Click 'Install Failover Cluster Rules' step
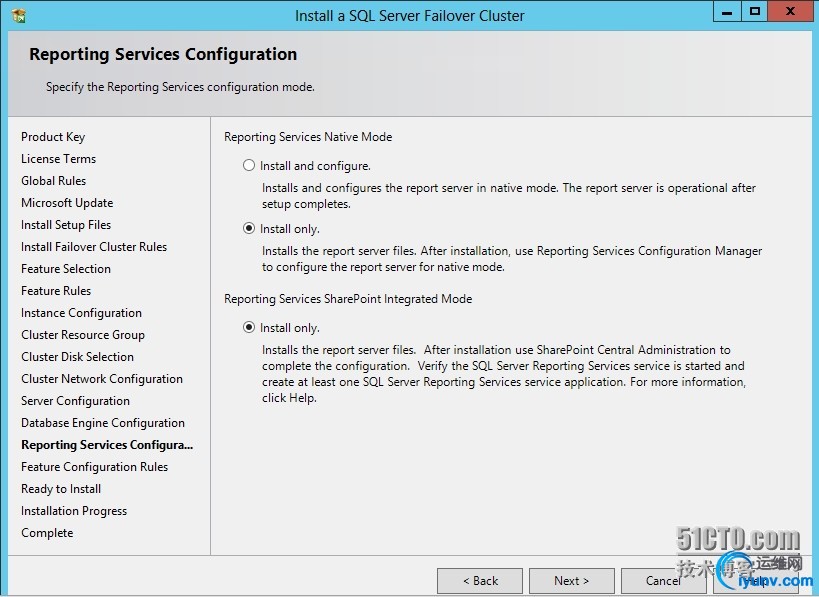The width and height of the screenshot is (819, 597). pyautogui.click(x=94, y=247)
